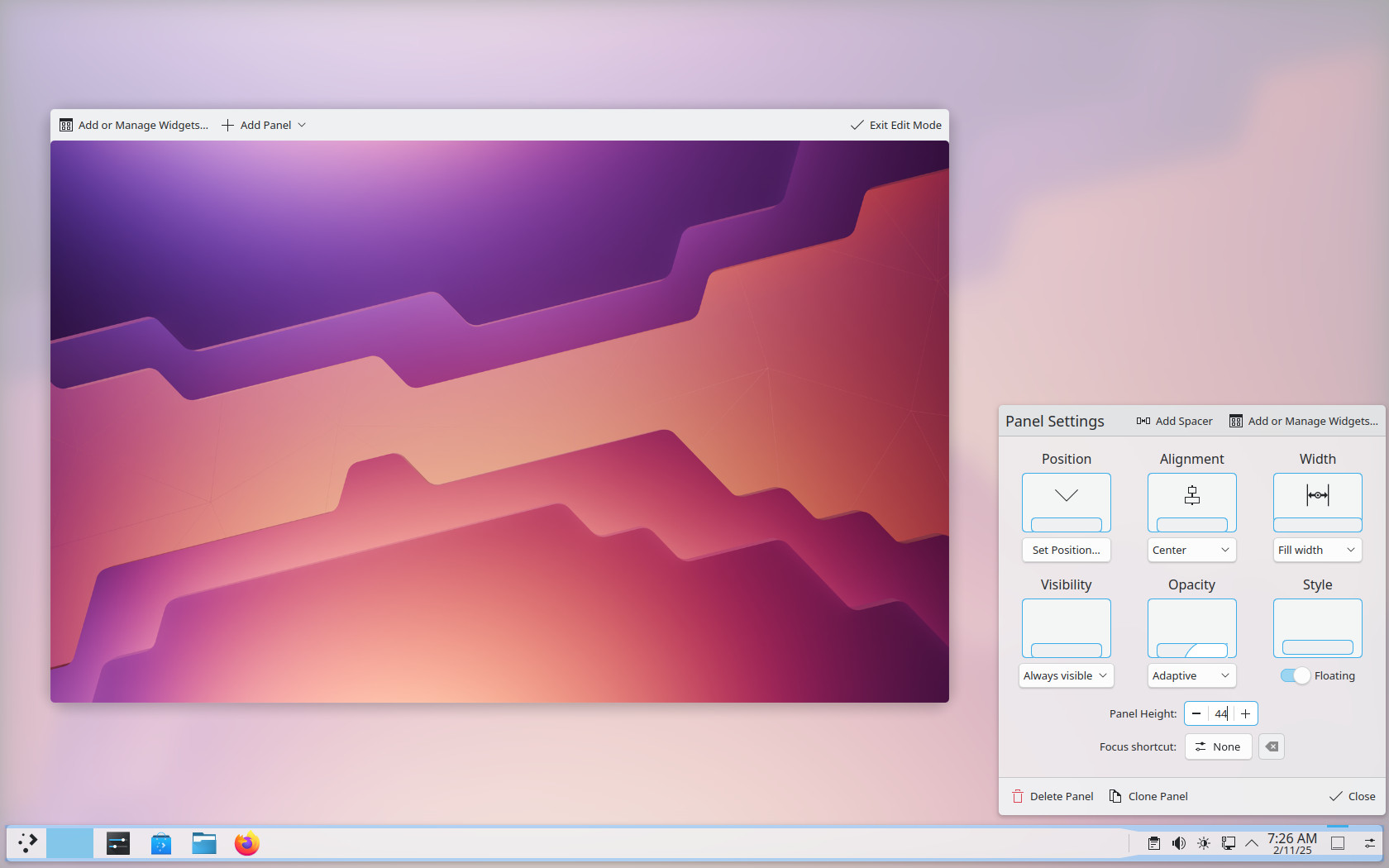1389x868 pixels.
Task: Click the Opacity preview tile
Action: pyautogui.click(x=1192, y=628)
